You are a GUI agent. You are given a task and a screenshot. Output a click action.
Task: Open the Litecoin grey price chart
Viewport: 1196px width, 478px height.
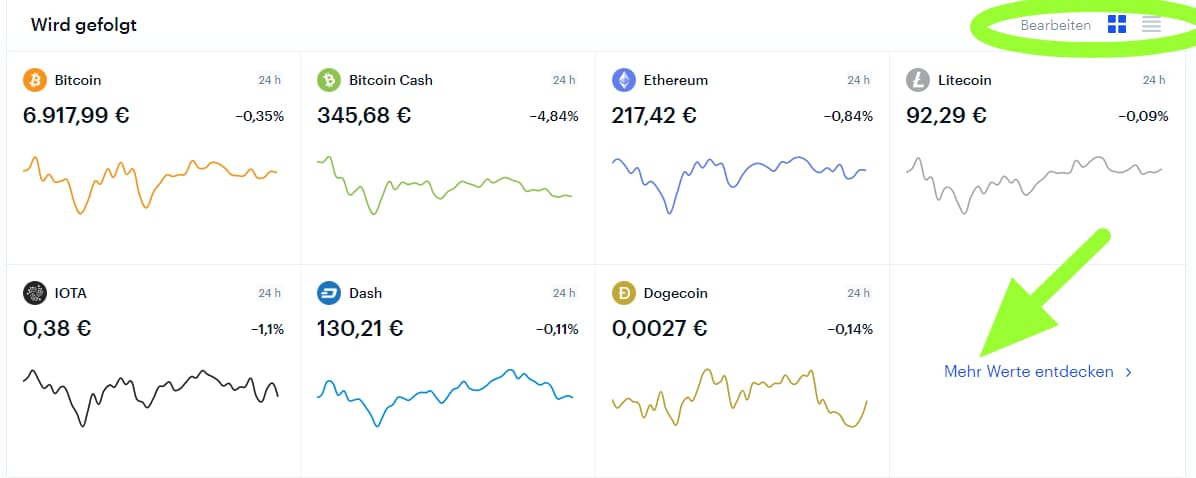[1034, 184]
